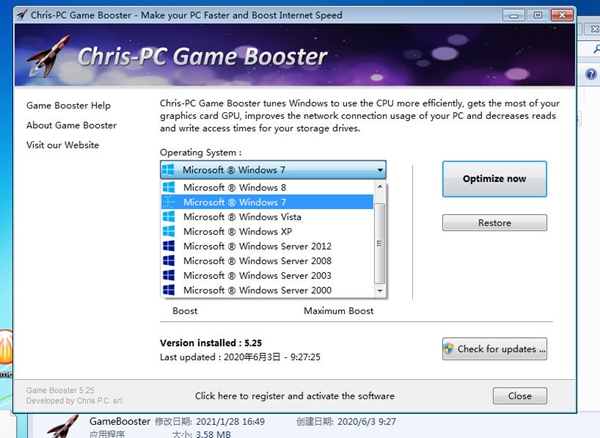Click GameBooster rocket file icon in Explorer
The height and width of the screenshot is (438, 600).
62,426
